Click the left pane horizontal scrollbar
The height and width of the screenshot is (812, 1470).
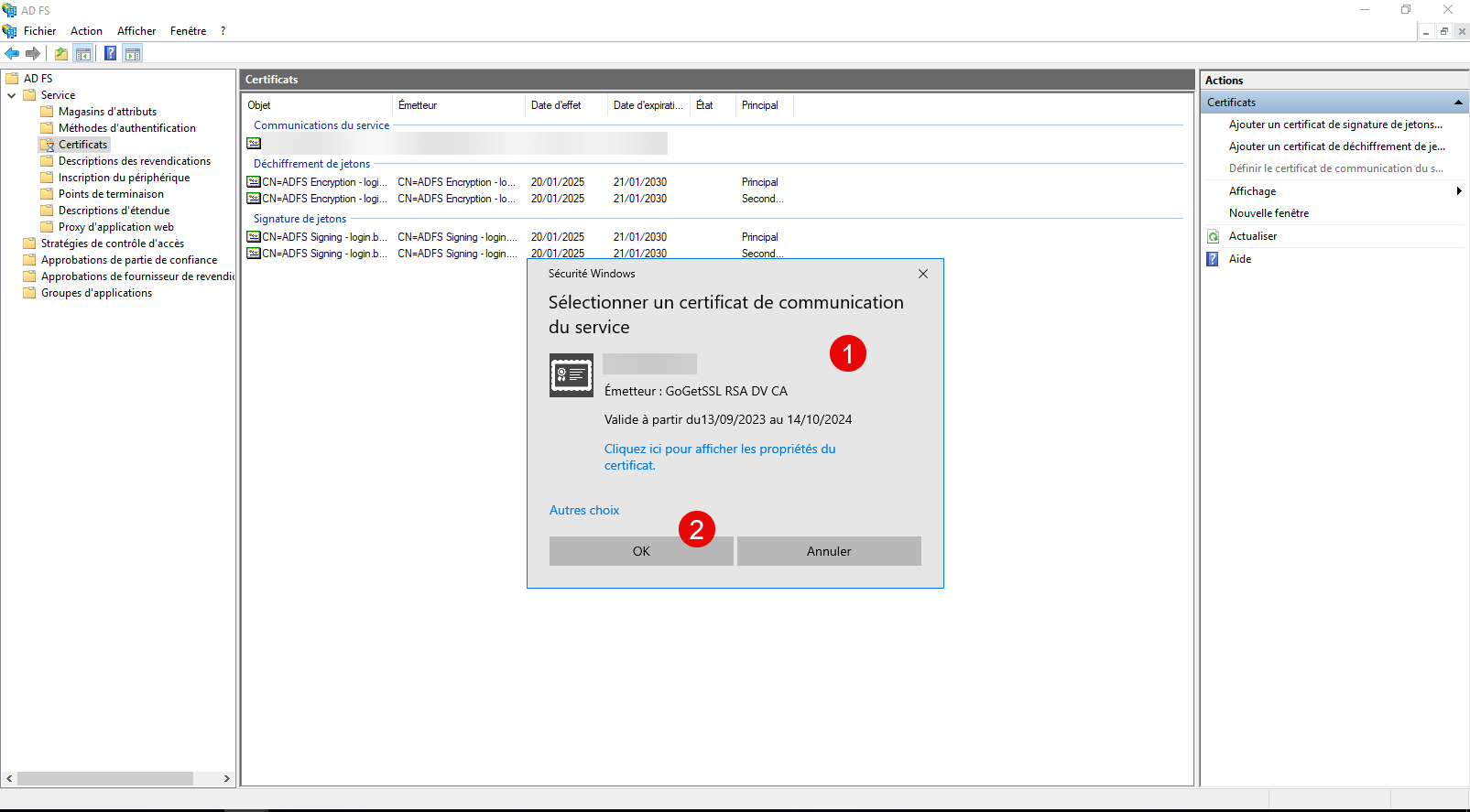pos(105,778)
